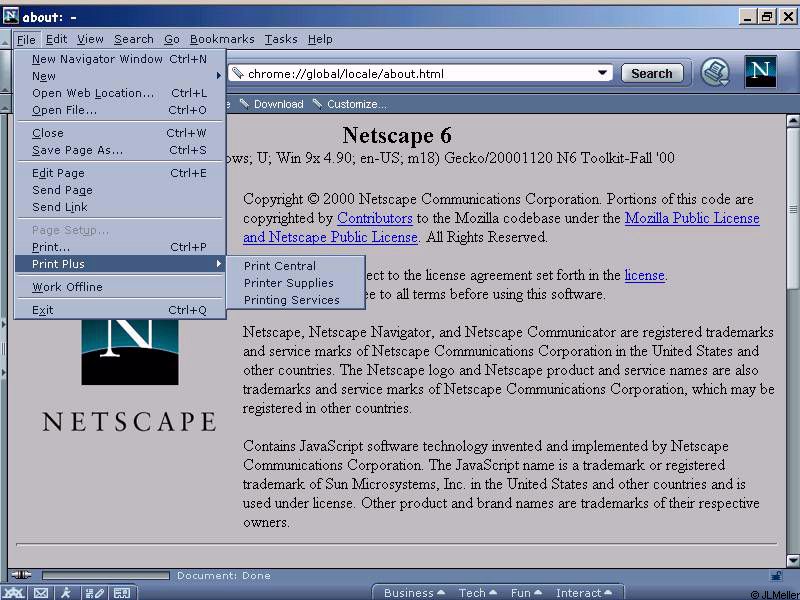This screenshot has height=600, width=800.
Task: Select Open File from File menu
Action: pyautogui.click(x=120, y=110)
